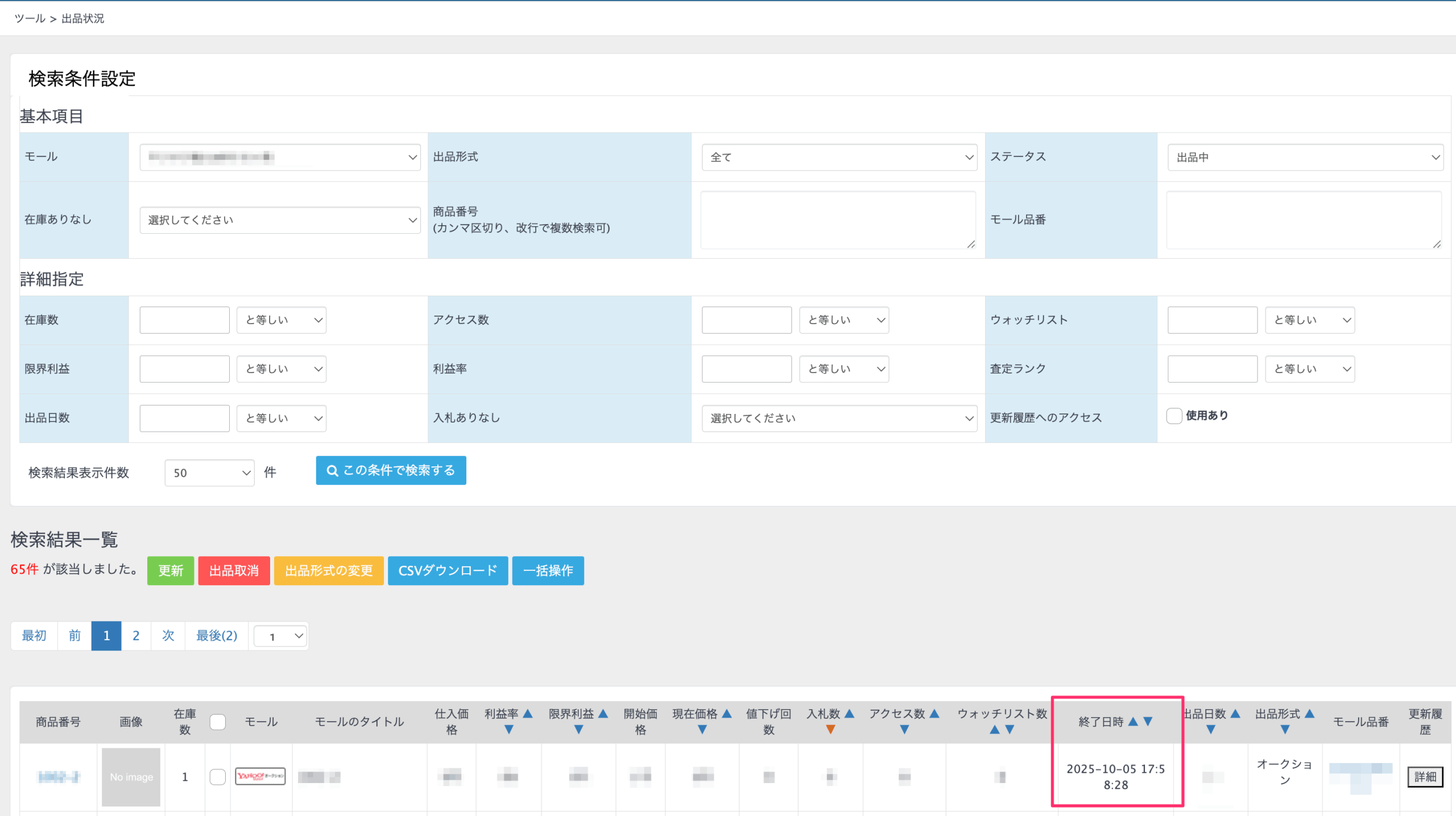Sort 限界利益 ascending with up arrow
This screenshot has width=1456, height=816.
coord(603,714)
